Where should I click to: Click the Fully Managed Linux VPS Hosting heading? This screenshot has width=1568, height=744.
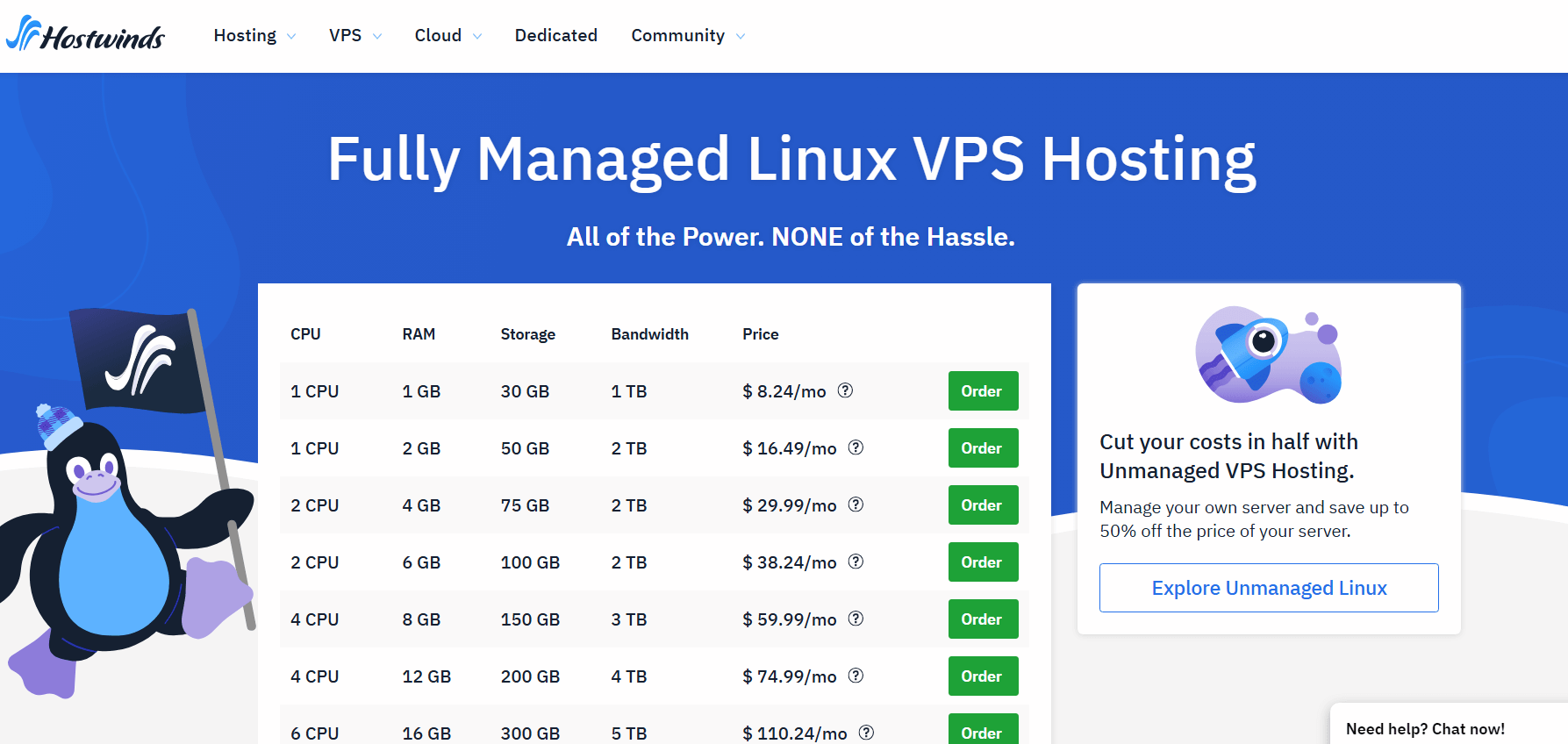click(x=791, y=160)
